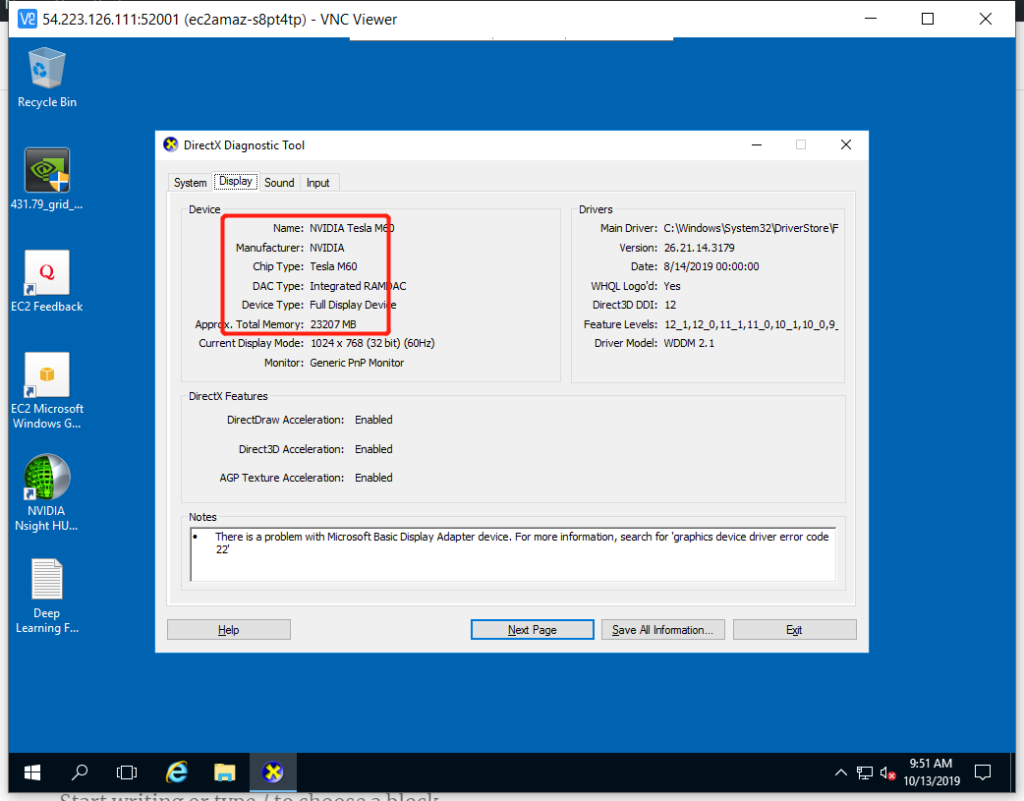Open EC2 Microsoft Windows Guide shortcut
The width and height of the screenshot is (1024, 801).
(47, 377)
